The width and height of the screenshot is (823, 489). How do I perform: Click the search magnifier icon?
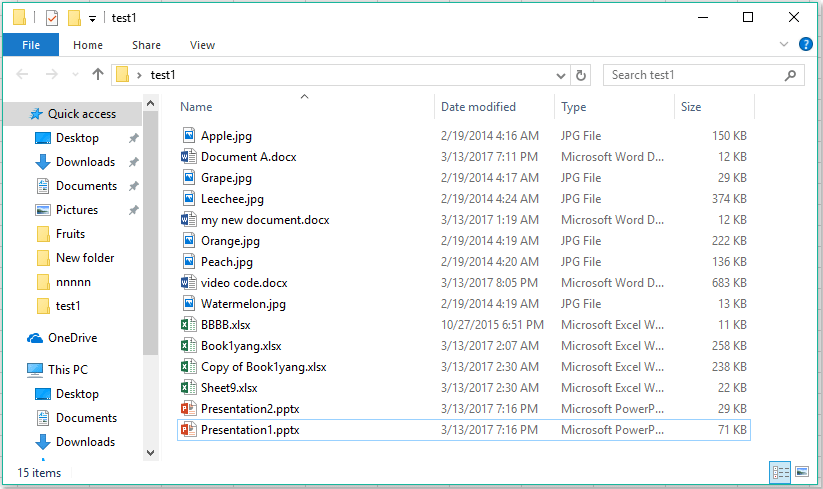tap(790, 75)
